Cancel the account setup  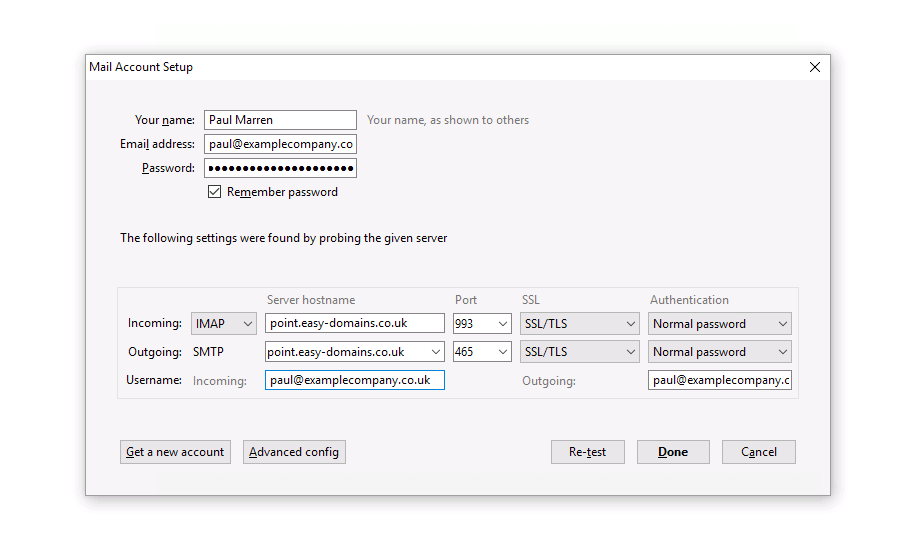pos(758,452)
